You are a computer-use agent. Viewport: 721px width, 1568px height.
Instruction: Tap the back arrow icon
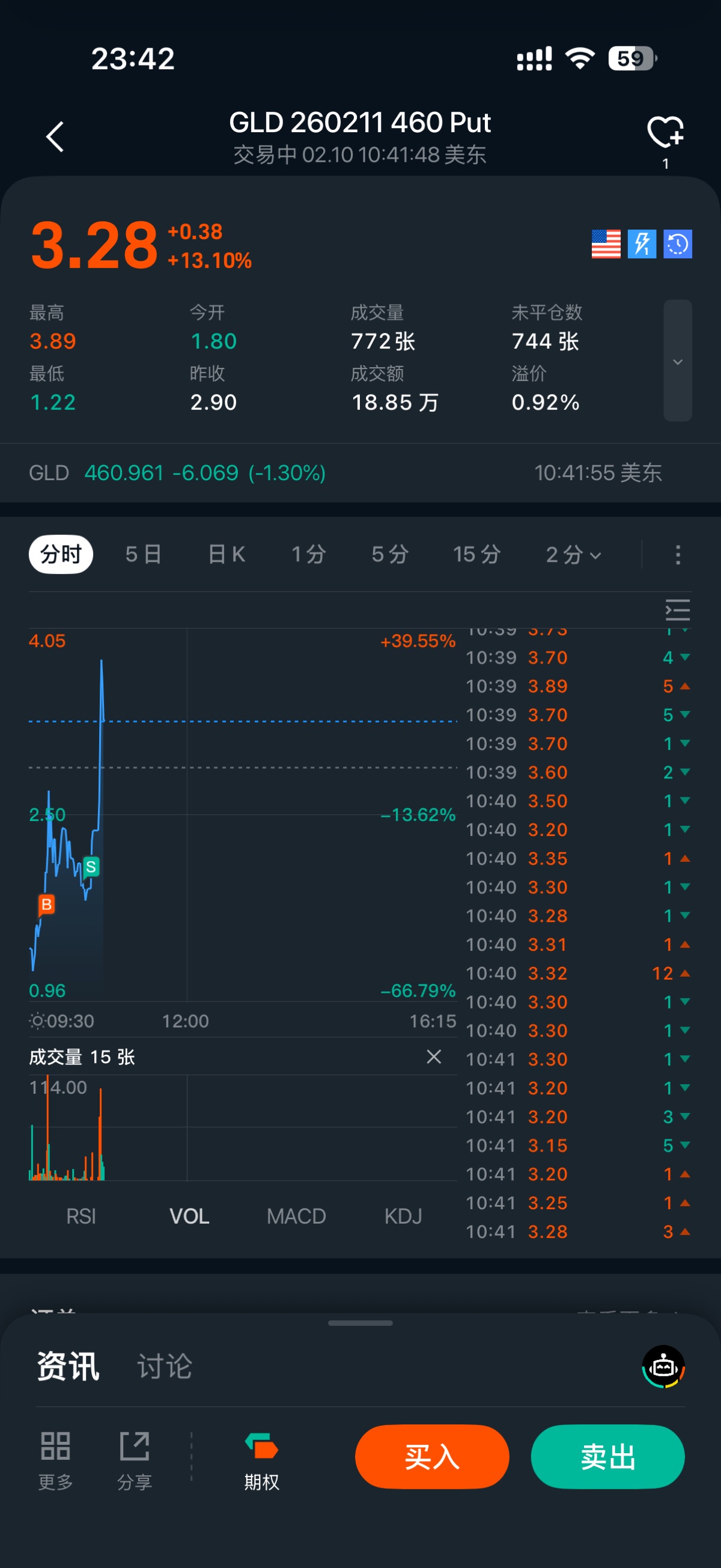pos(55,136)
